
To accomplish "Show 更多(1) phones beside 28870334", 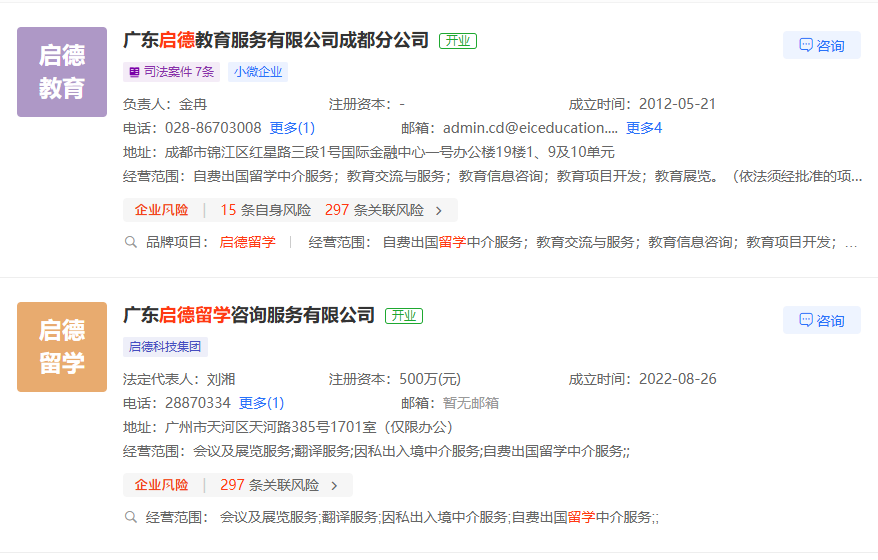I will click(261, 403).
